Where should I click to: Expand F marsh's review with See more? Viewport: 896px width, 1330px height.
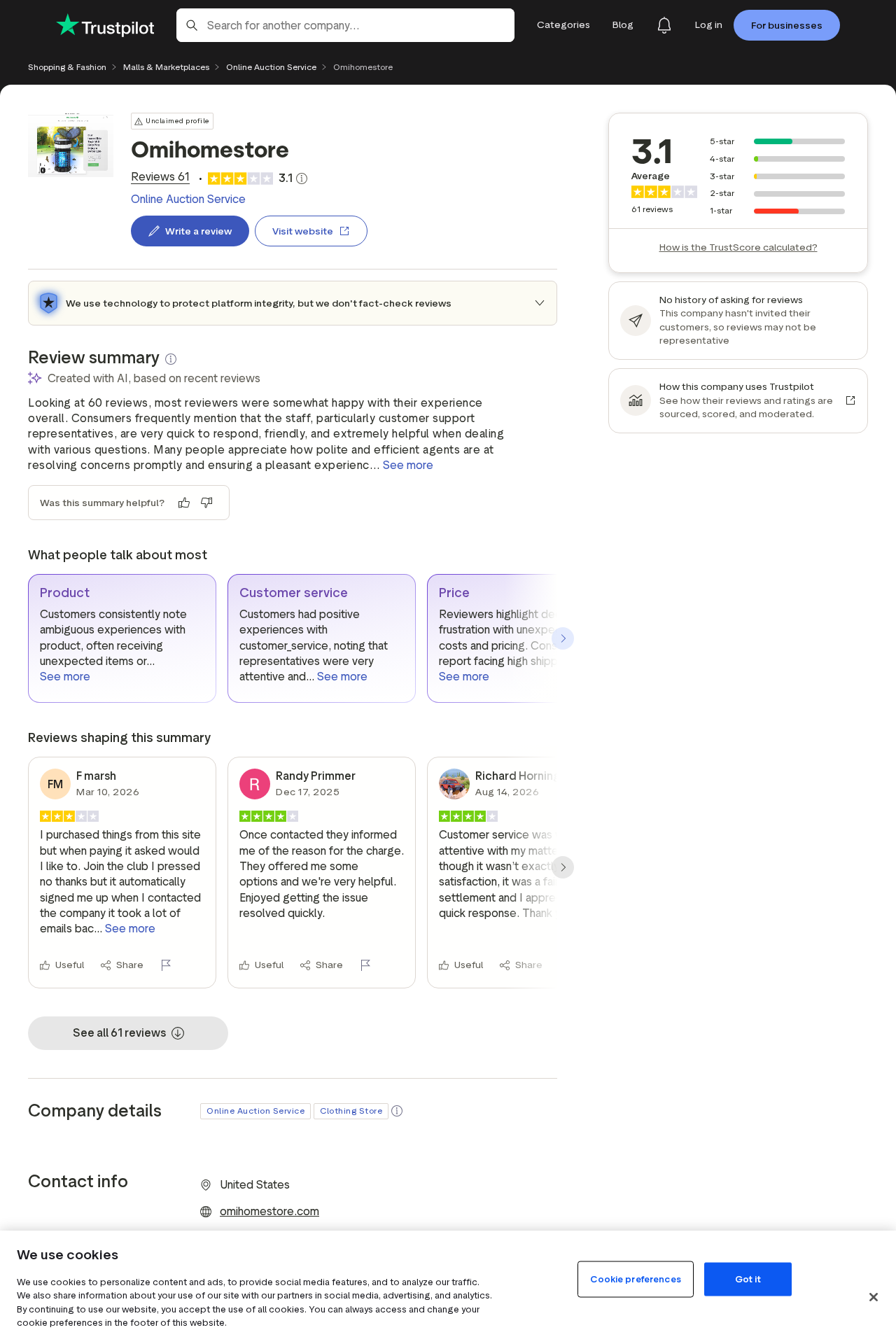coord(130,929)
